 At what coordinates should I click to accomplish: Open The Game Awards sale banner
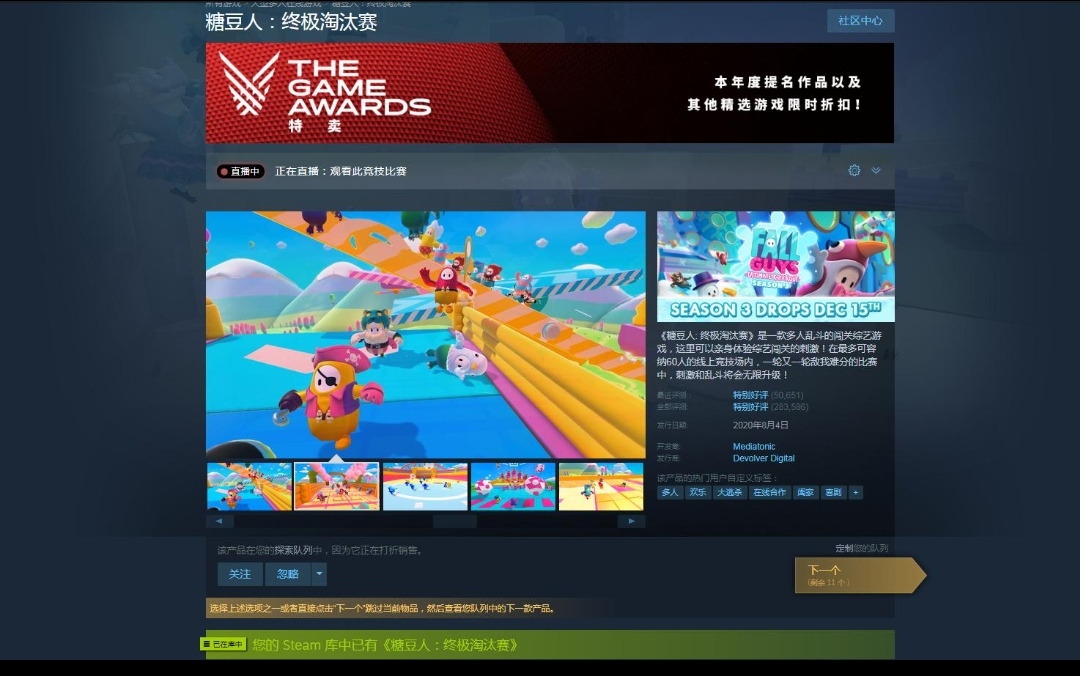[550, 93]
